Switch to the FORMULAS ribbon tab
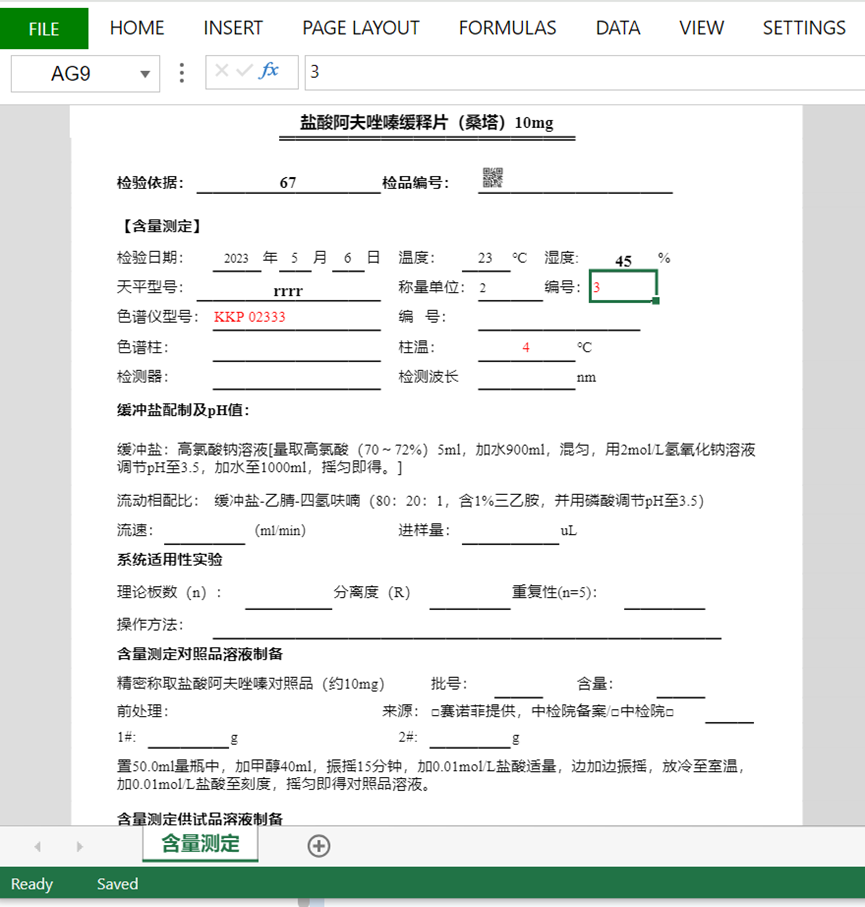865x907 pixels. 507,28
